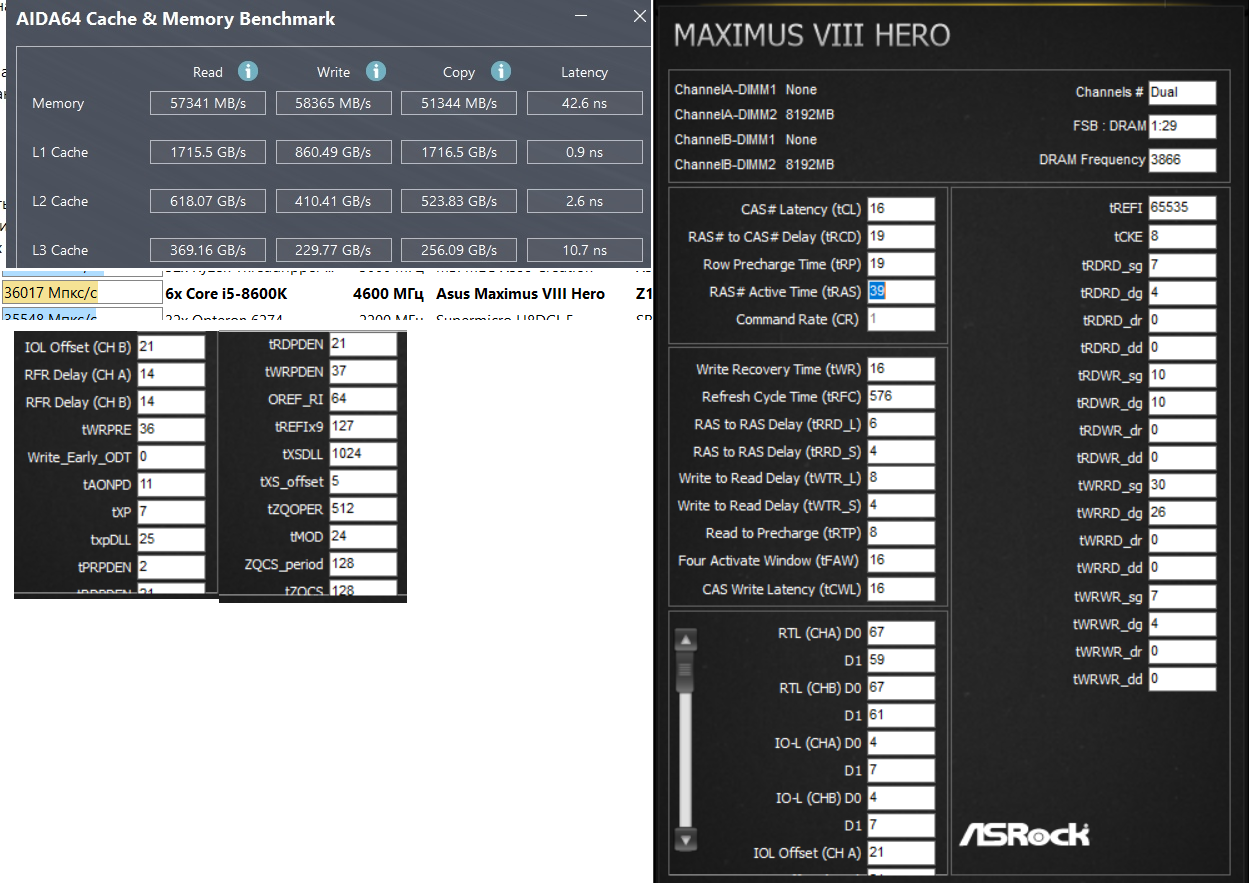Click the Four Activate Window (tFAW) field
Image resolution: width=1249 pixels, height=887 pixels.
coord(901,560)
